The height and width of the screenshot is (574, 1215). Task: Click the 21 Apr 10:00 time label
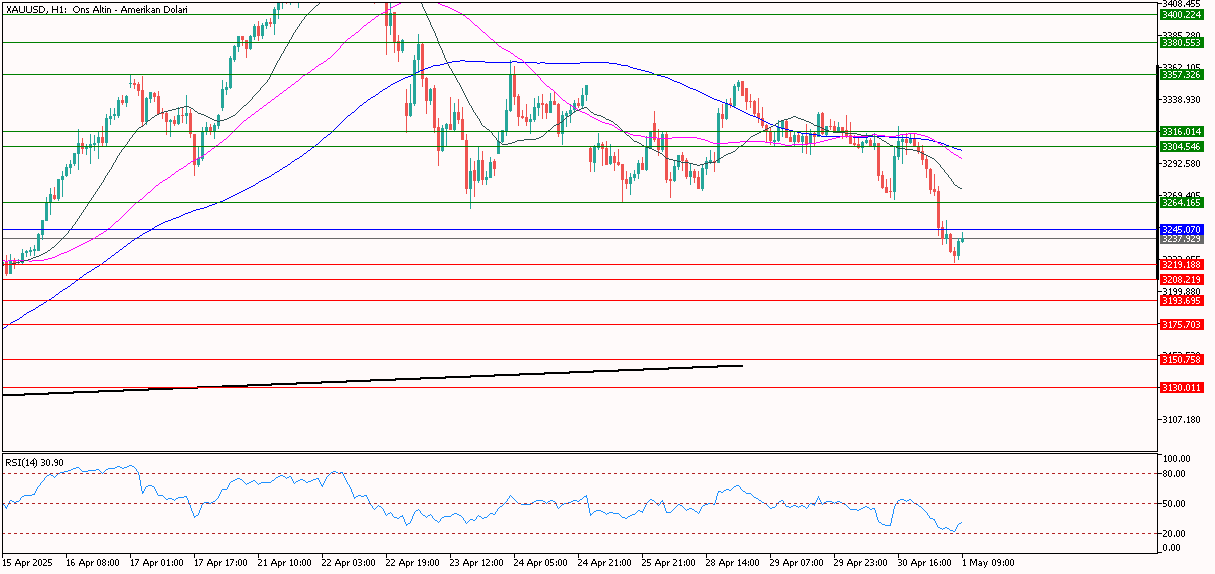283,563
